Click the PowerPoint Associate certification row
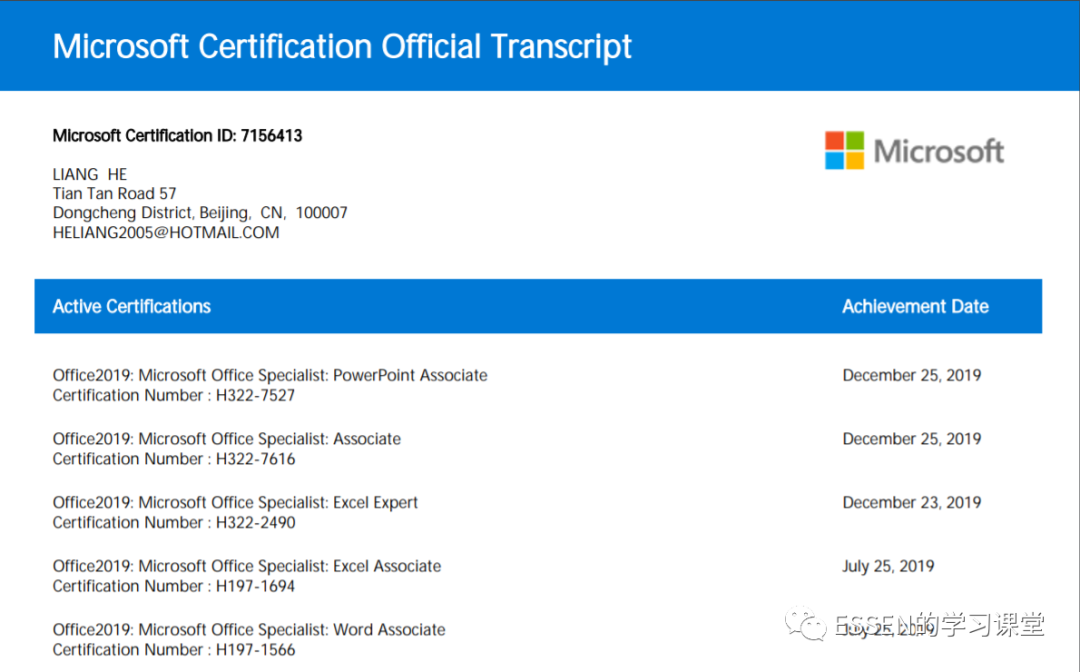The image size is (1080, 672). click(270, 375)
